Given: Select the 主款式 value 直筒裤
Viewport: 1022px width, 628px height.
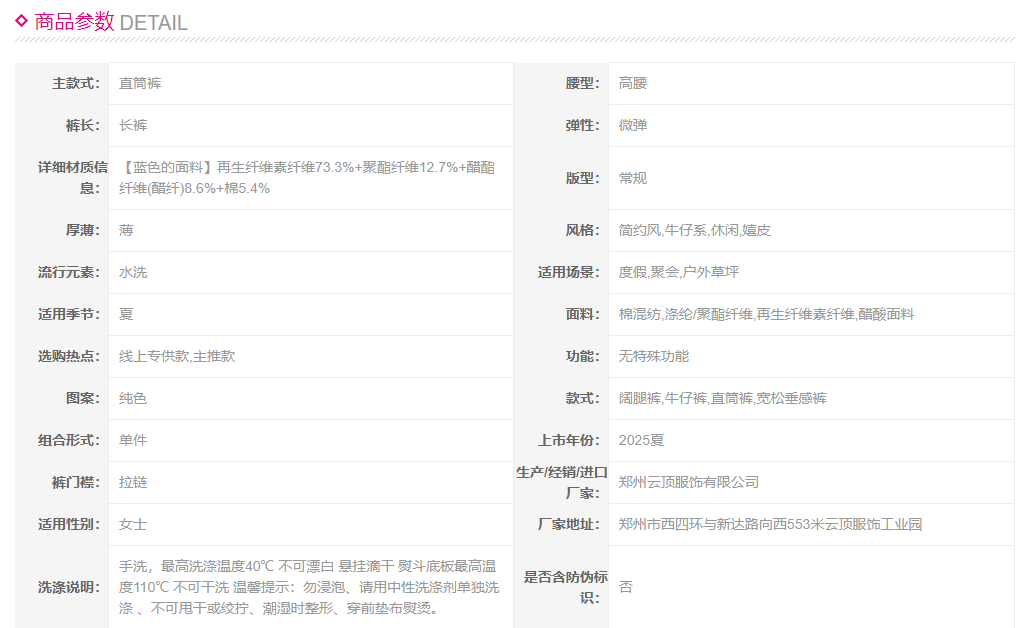Looking at the screenshot, I should tap(140, 83).
